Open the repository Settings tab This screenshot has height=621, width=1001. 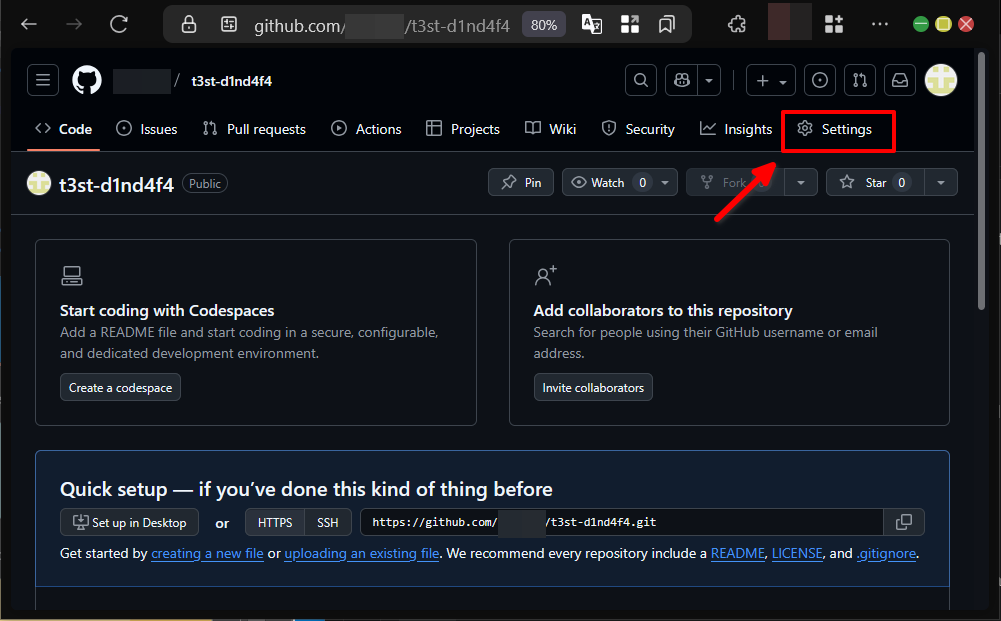point(836,129)
